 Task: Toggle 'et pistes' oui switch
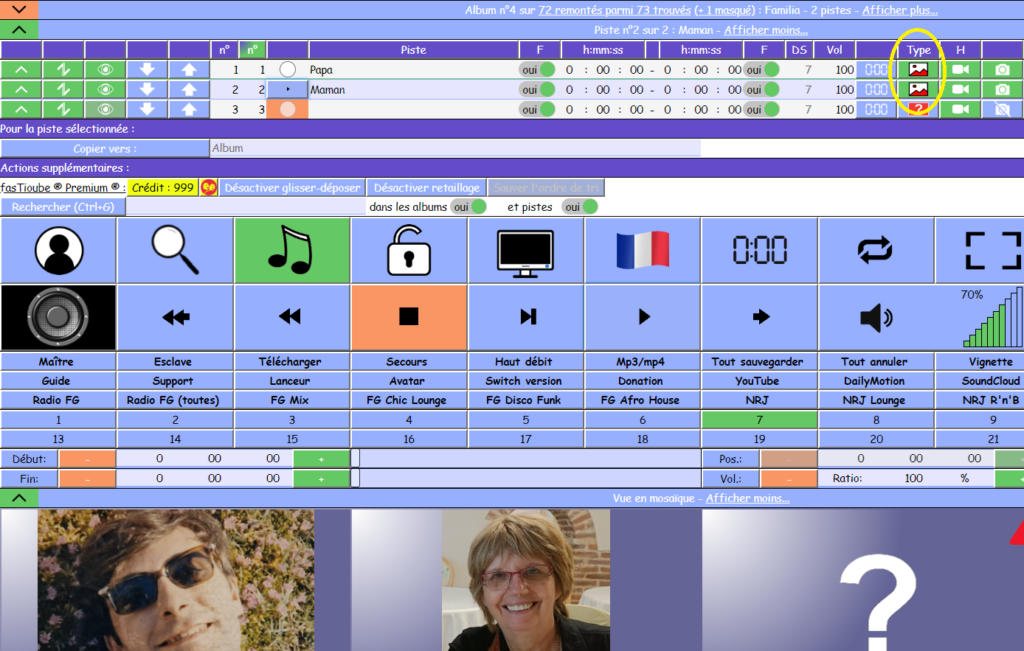coord(579,207)
